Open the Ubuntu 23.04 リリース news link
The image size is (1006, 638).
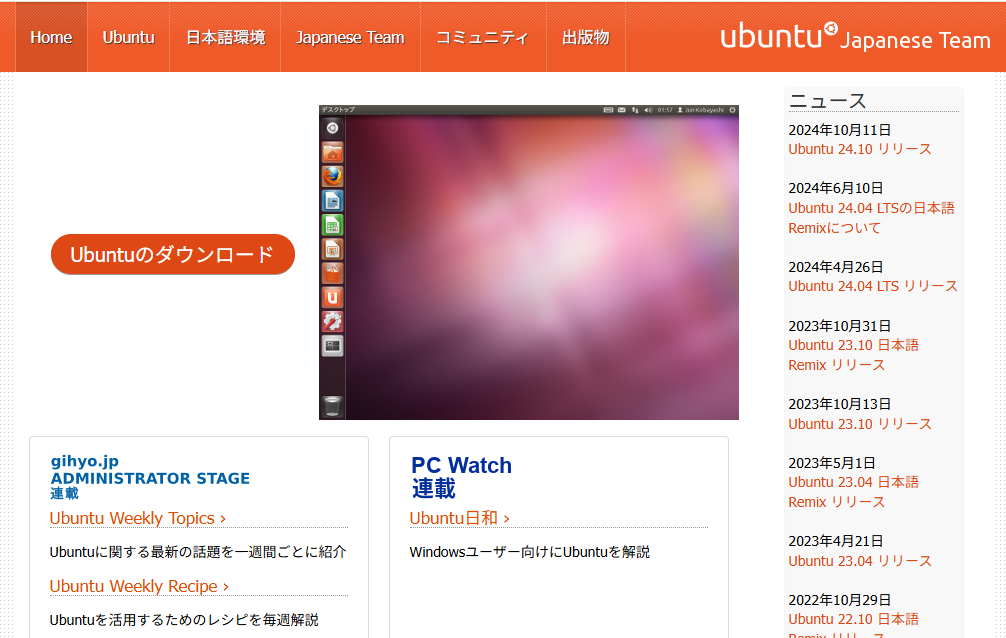tap(860, 561)
